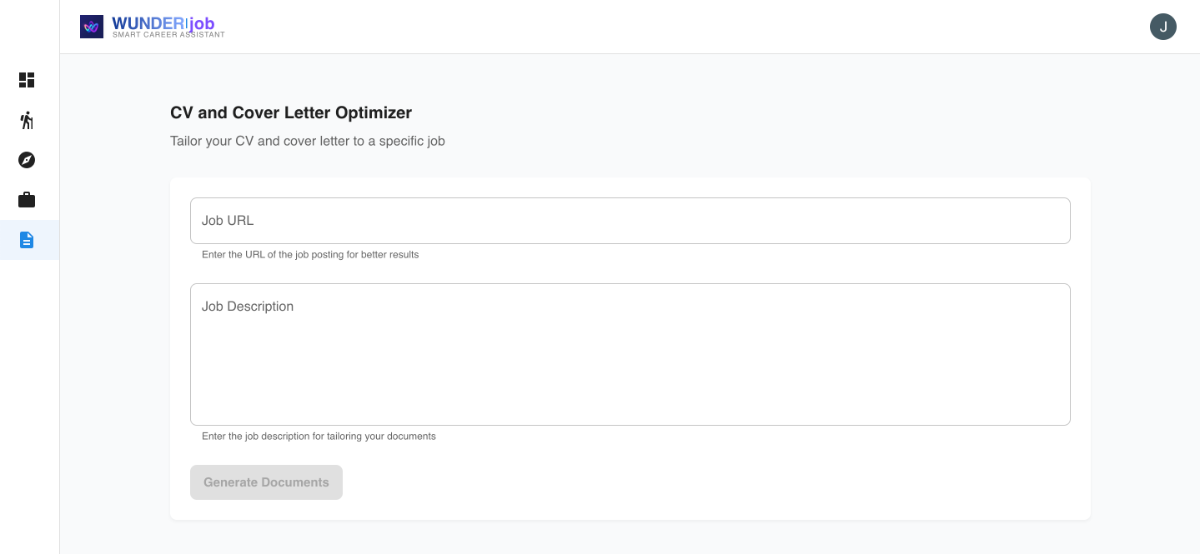Image resolution: width=1200 pixels, height=554 pixels.
Task: Click the document optimizer sidebar icon
Action: 27,240
